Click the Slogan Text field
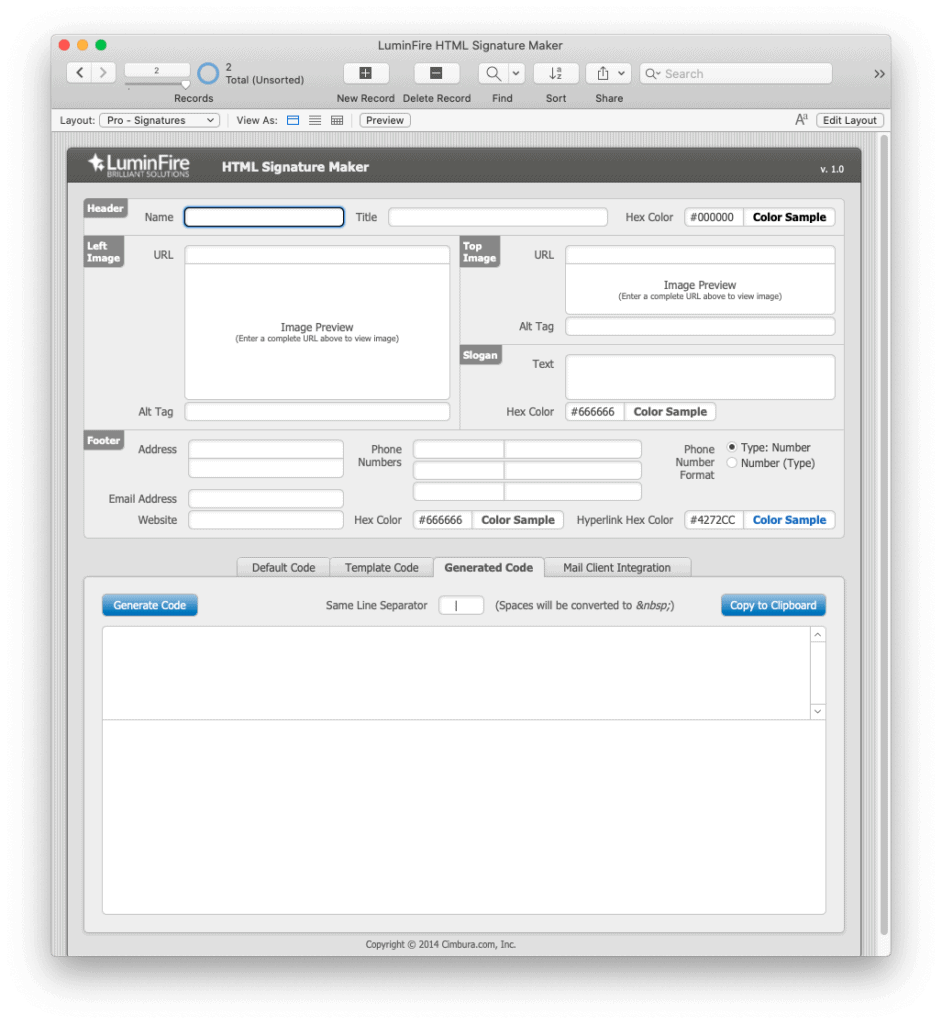 [x=700, y=377]
